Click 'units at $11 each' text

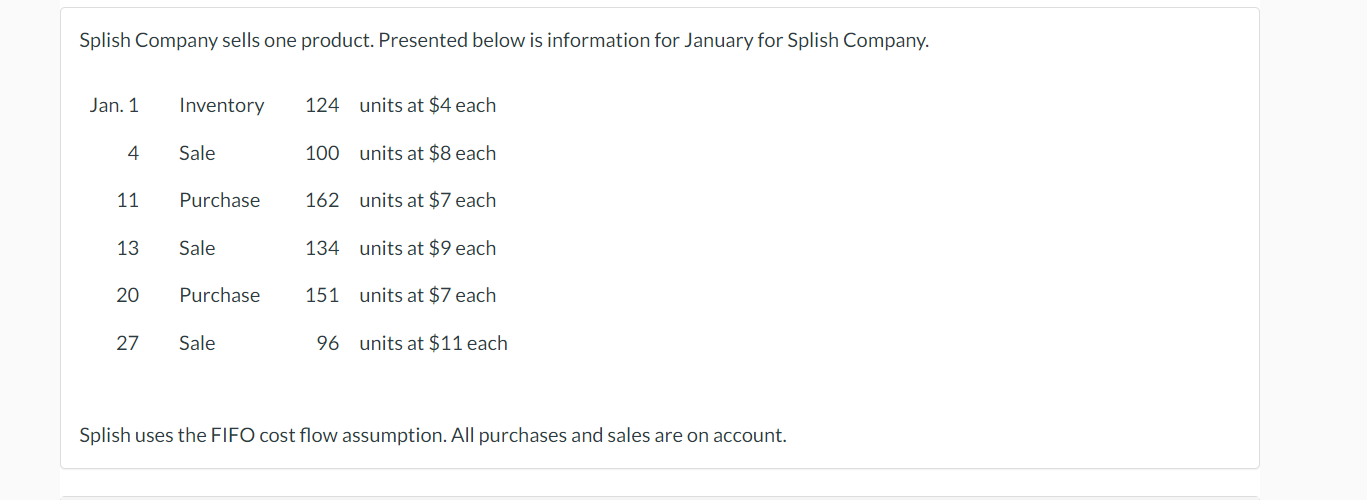pos(433,343)
